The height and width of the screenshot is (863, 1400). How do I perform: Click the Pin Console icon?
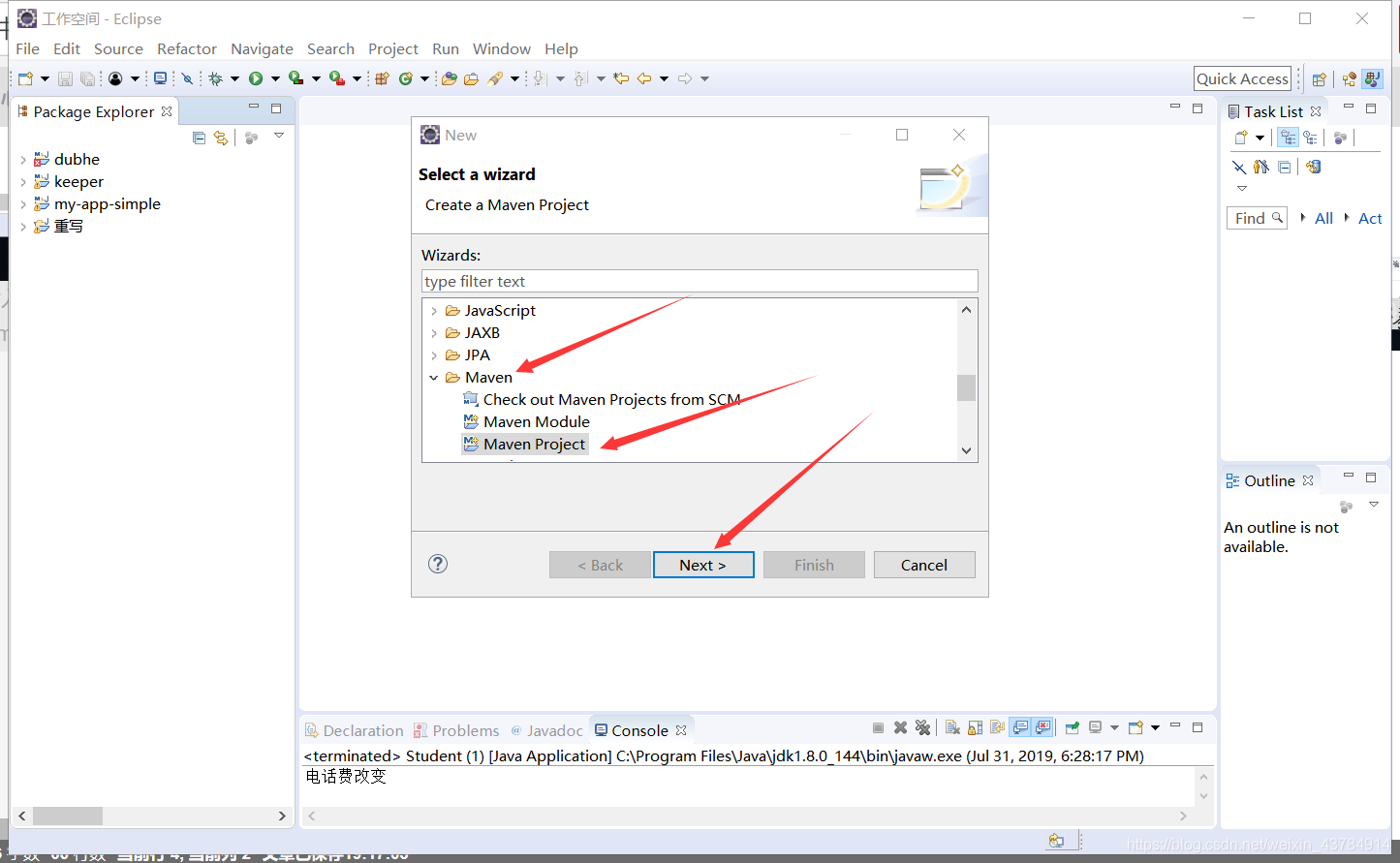click(x=1073, y=727)
